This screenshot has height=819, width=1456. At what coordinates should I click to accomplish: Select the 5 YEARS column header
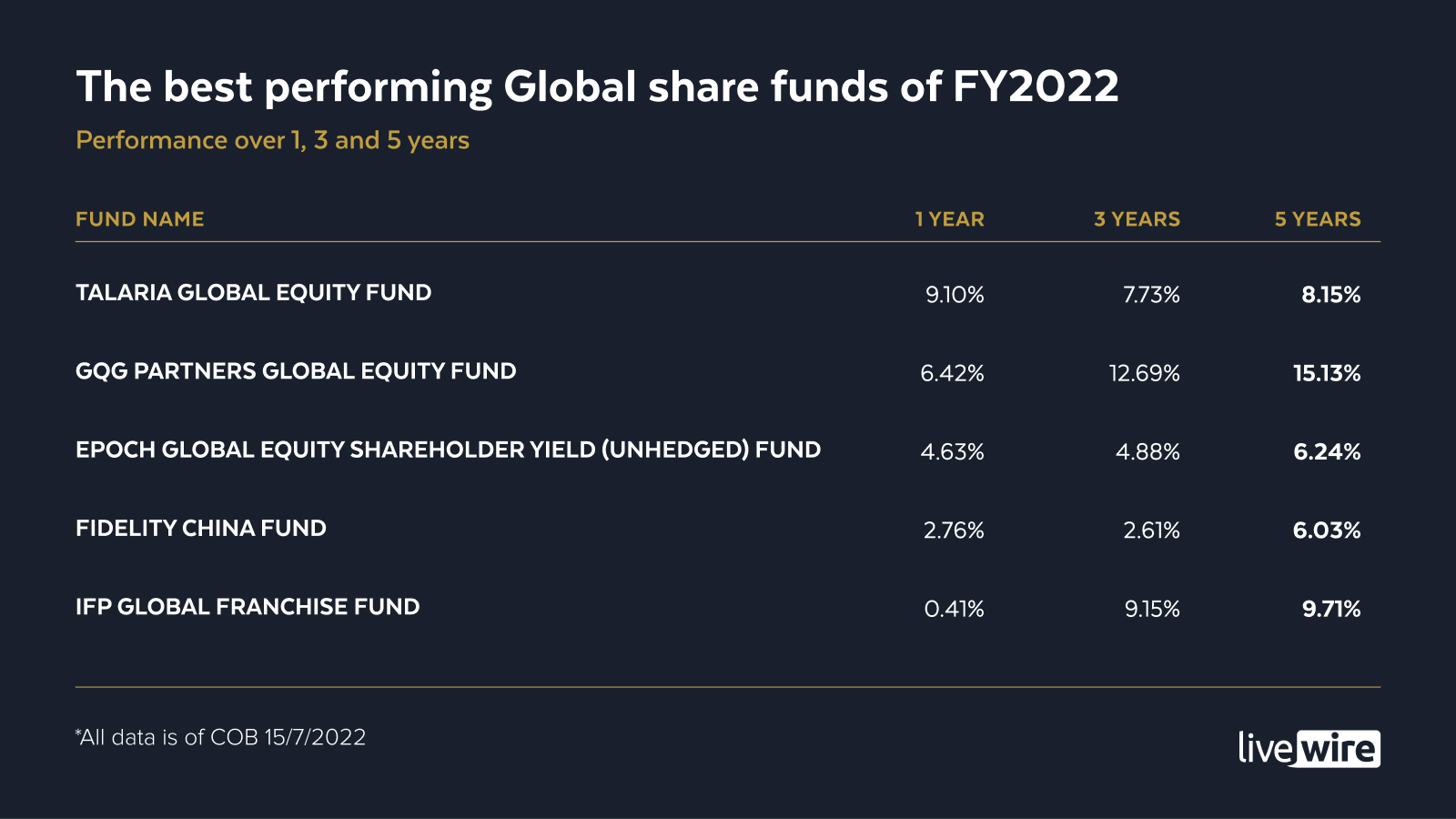click(x=1318, y=219)
